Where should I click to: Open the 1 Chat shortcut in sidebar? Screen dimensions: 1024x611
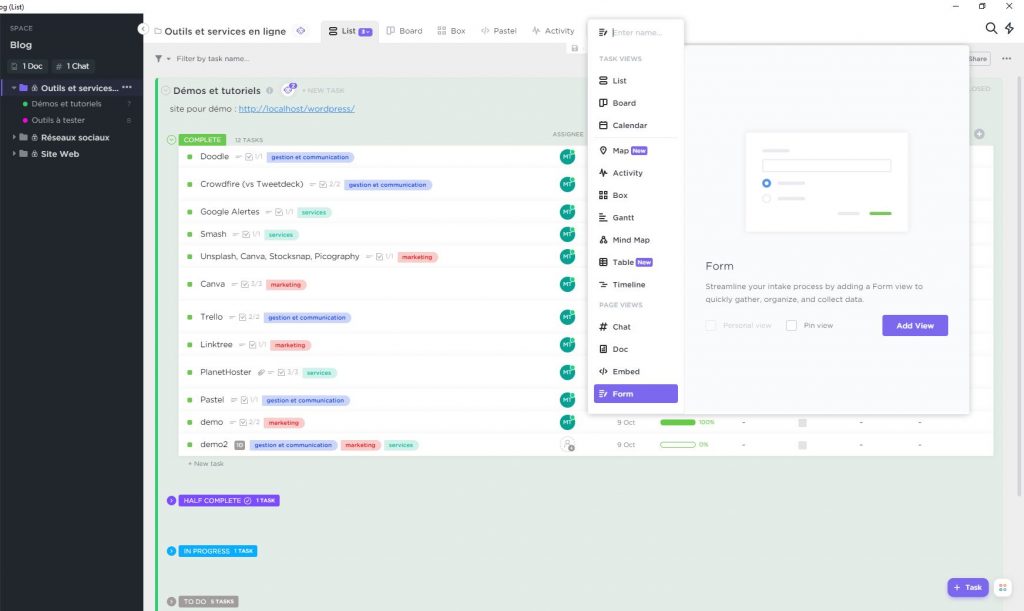coord(72,66)
